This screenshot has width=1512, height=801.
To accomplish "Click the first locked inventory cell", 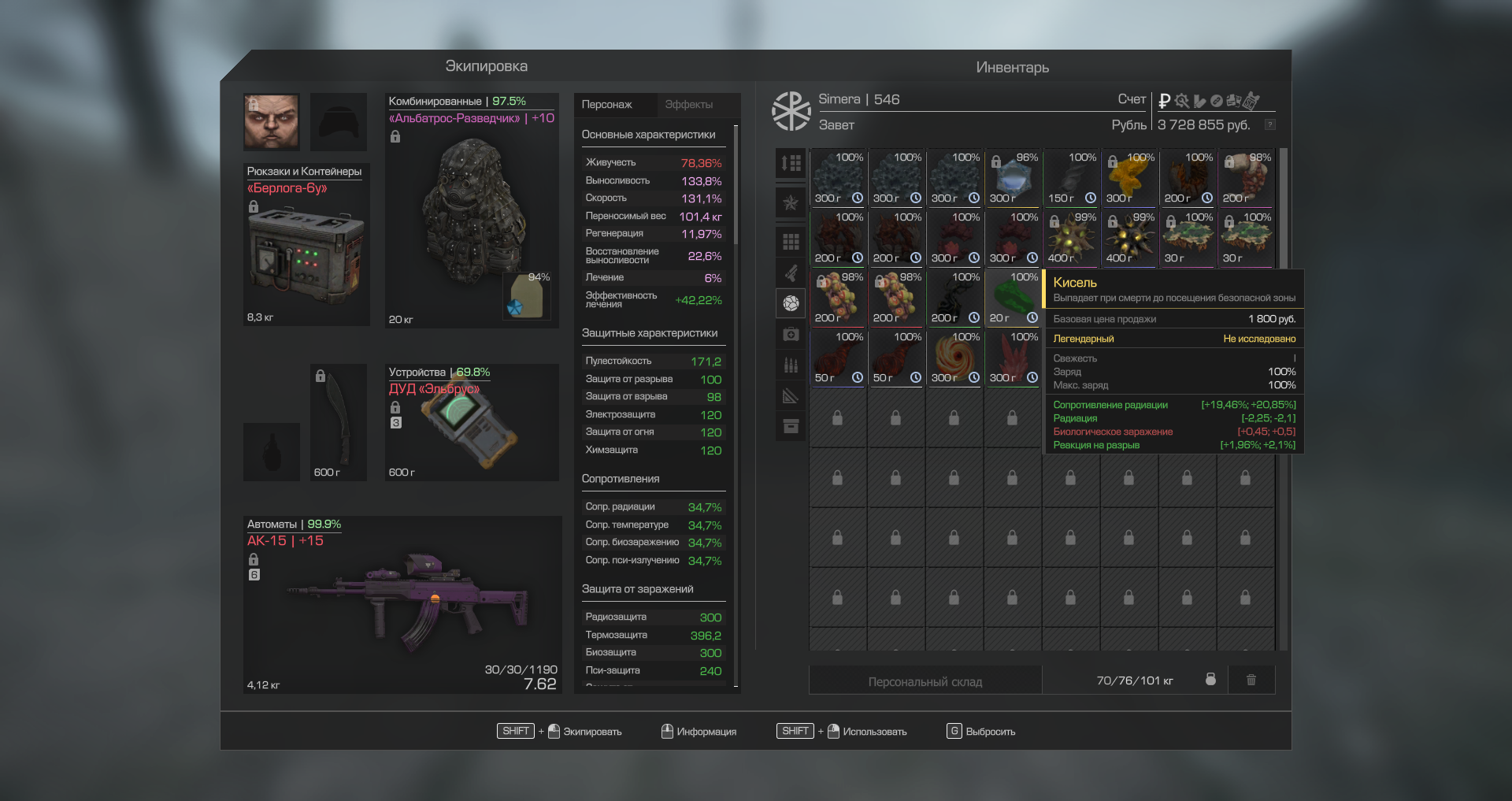I will click(838, 417).
